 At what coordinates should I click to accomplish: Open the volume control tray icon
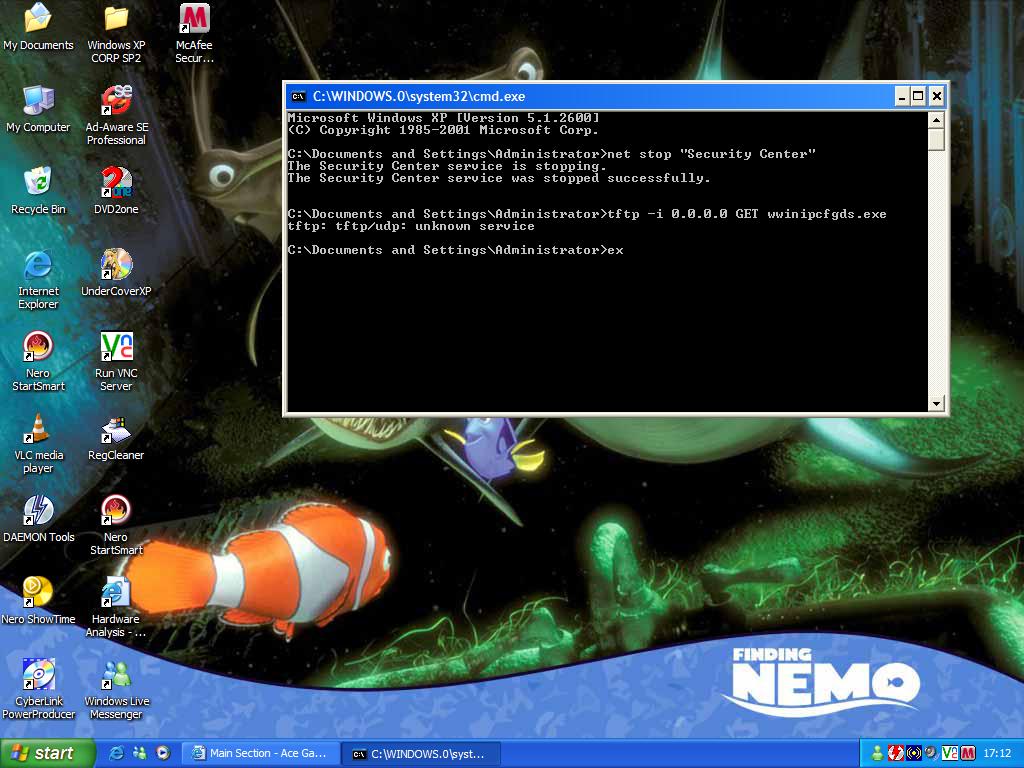coord(930,753)
